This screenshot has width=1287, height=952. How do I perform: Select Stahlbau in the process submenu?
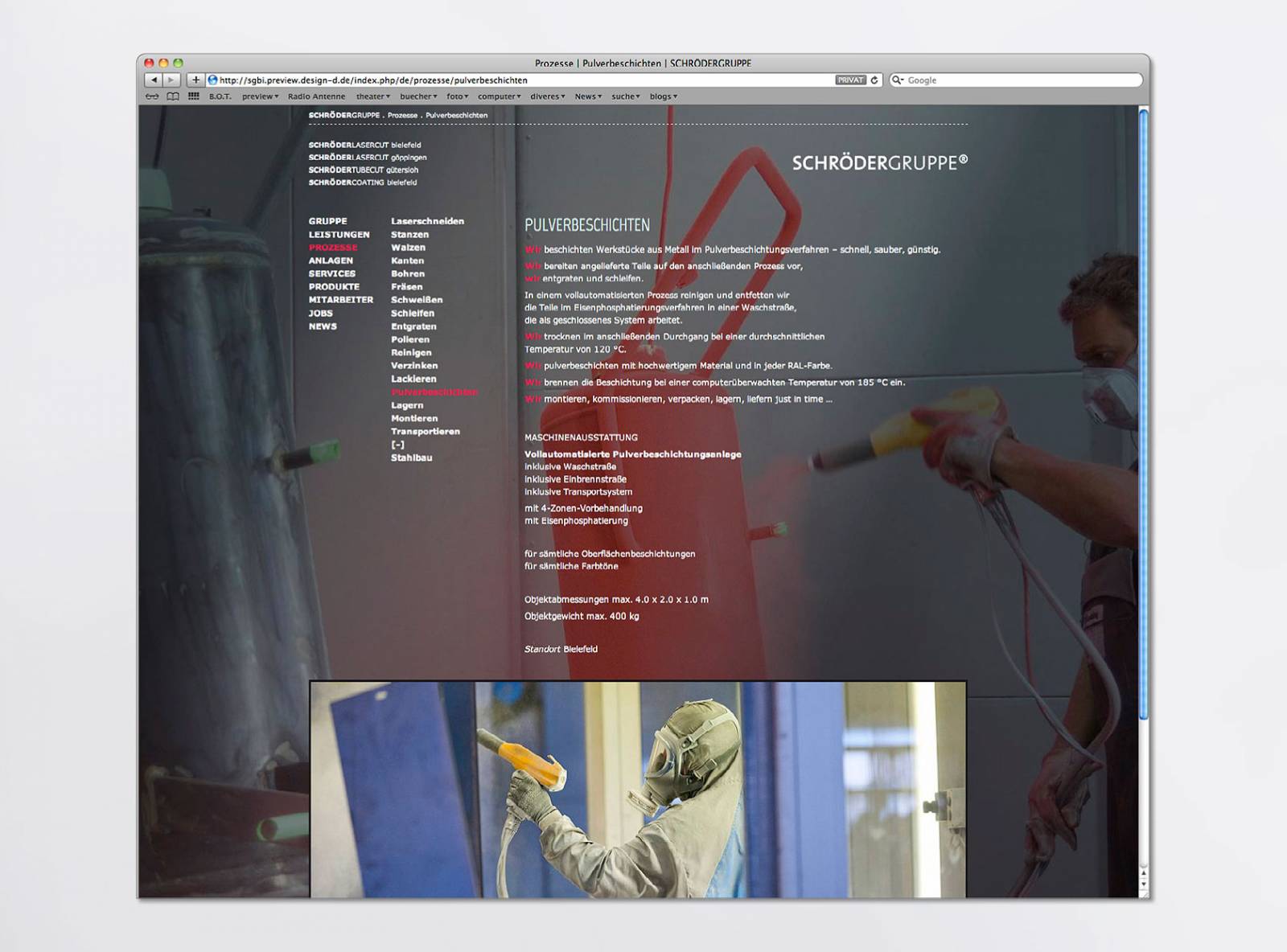[412, 458]
